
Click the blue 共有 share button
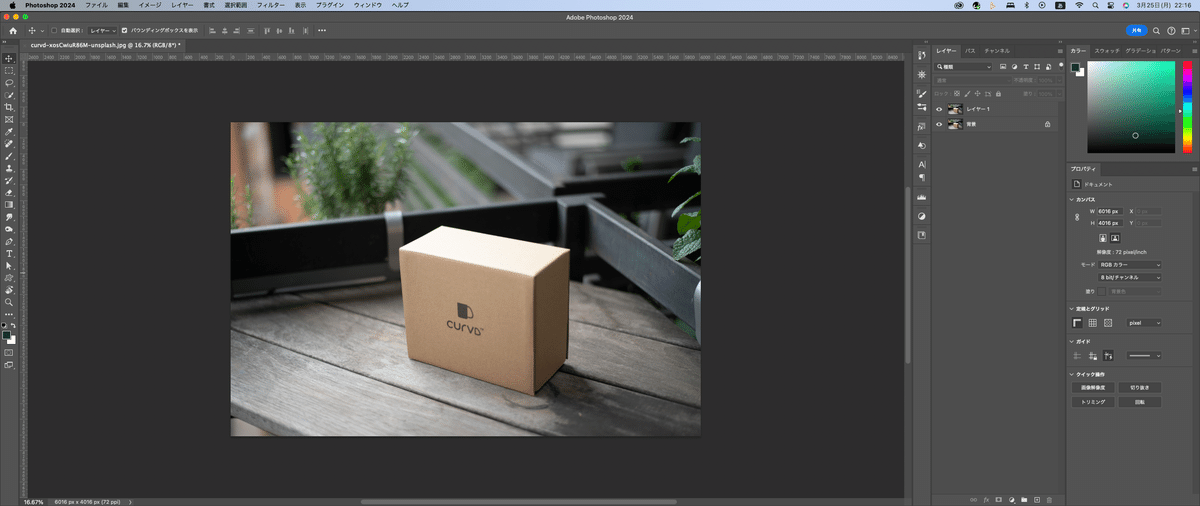coord(1136,30)
